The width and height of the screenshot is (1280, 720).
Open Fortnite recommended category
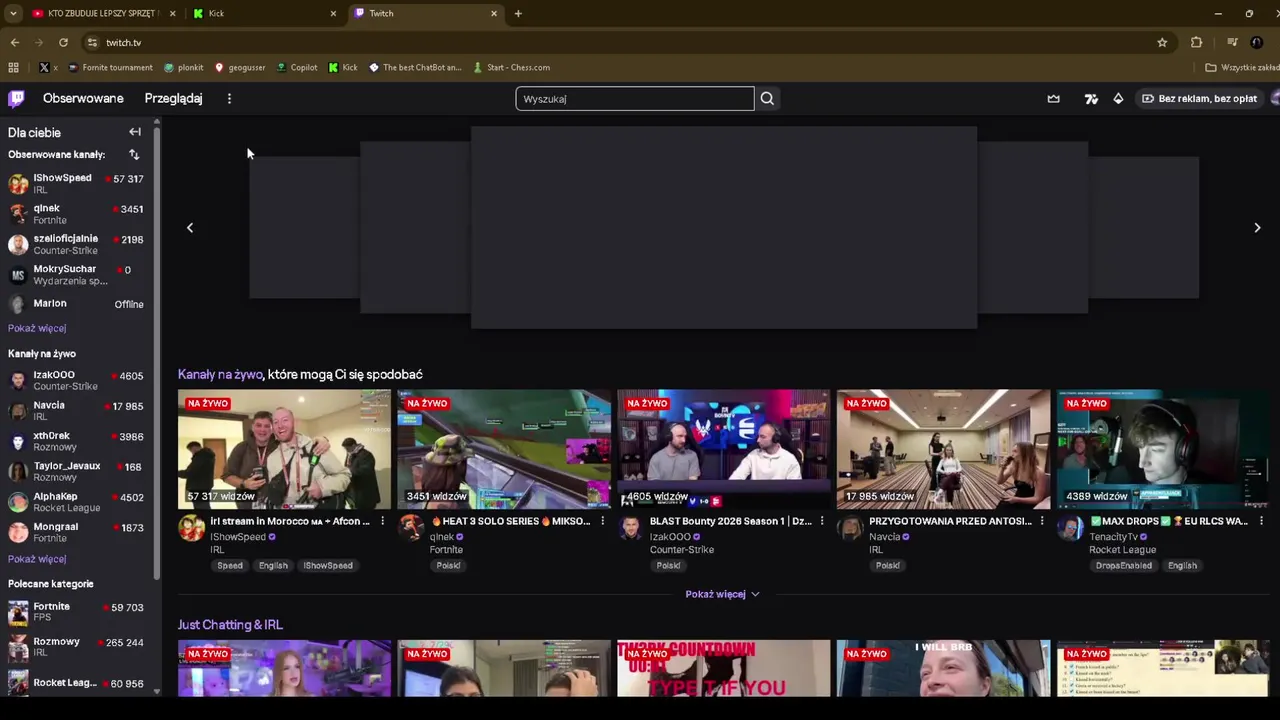(77, 611)
